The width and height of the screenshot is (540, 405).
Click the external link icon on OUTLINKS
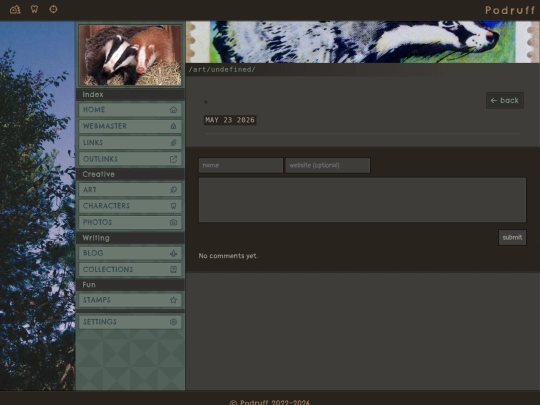click(x=173, y=159)
